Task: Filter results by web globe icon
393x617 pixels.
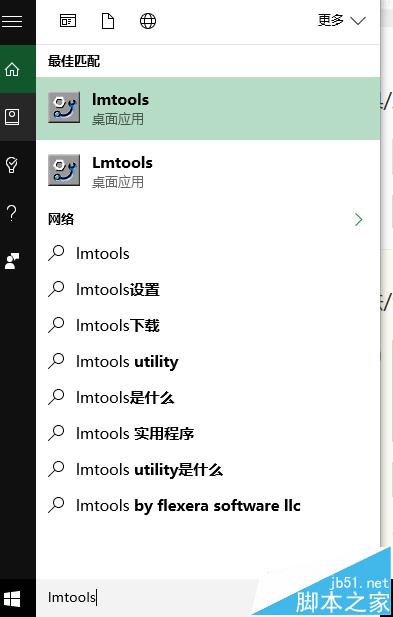Action: pyautogui.click(x=148, y=20)
